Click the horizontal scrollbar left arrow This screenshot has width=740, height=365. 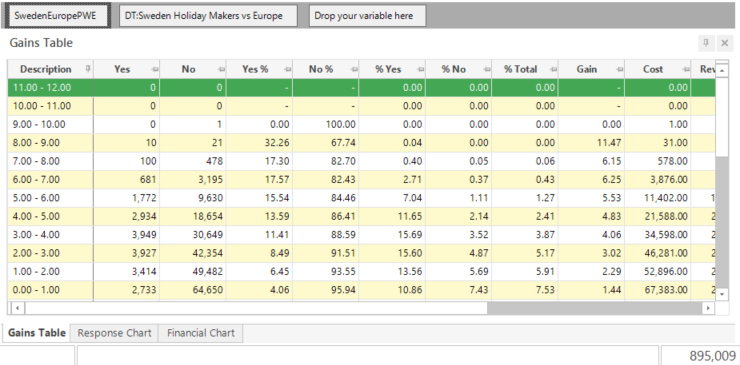(17, 308)
